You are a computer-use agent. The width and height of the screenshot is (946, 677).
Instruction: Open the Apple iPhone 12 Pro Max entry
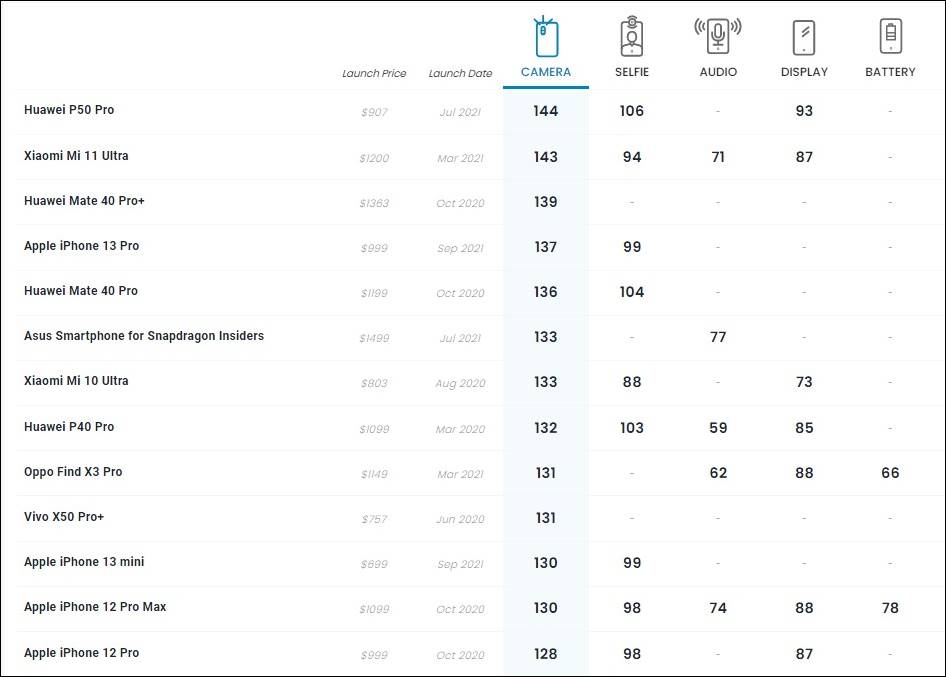95,607
